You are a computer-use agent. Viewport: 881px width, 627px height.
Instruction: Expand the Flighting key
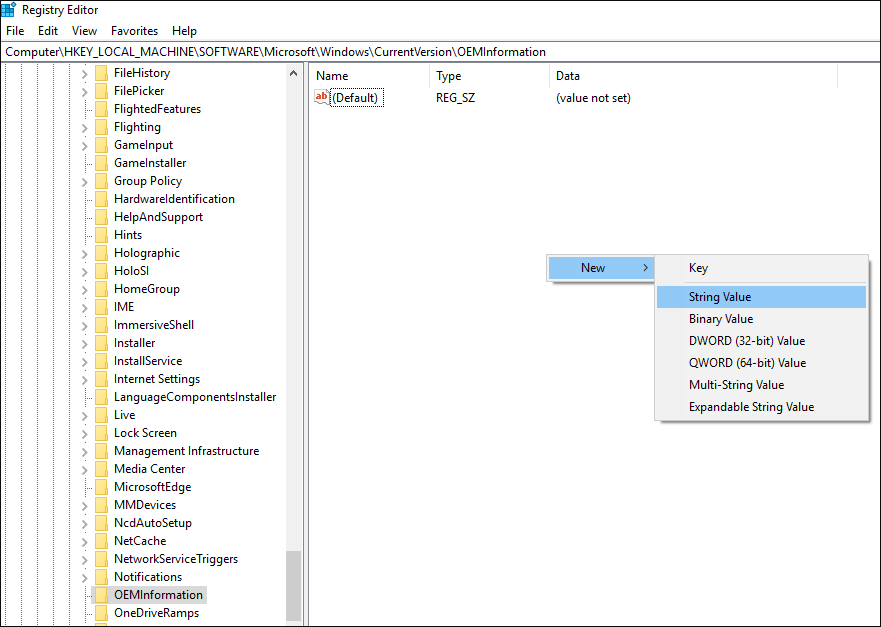coord(84,128)
